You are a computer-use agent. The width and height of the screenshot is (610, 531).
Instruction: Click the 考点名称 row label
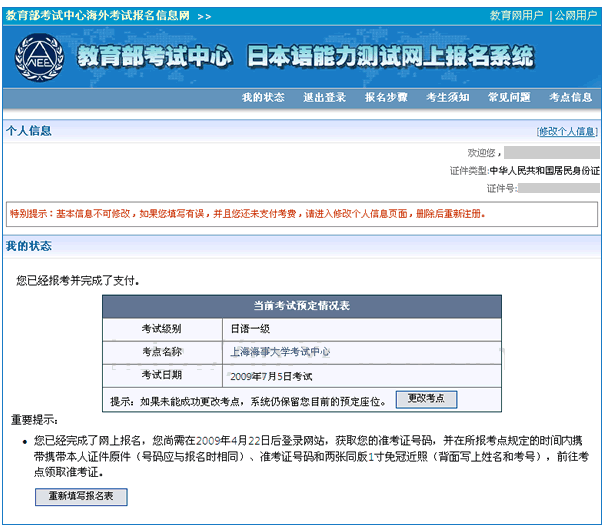tap(161, 352)
